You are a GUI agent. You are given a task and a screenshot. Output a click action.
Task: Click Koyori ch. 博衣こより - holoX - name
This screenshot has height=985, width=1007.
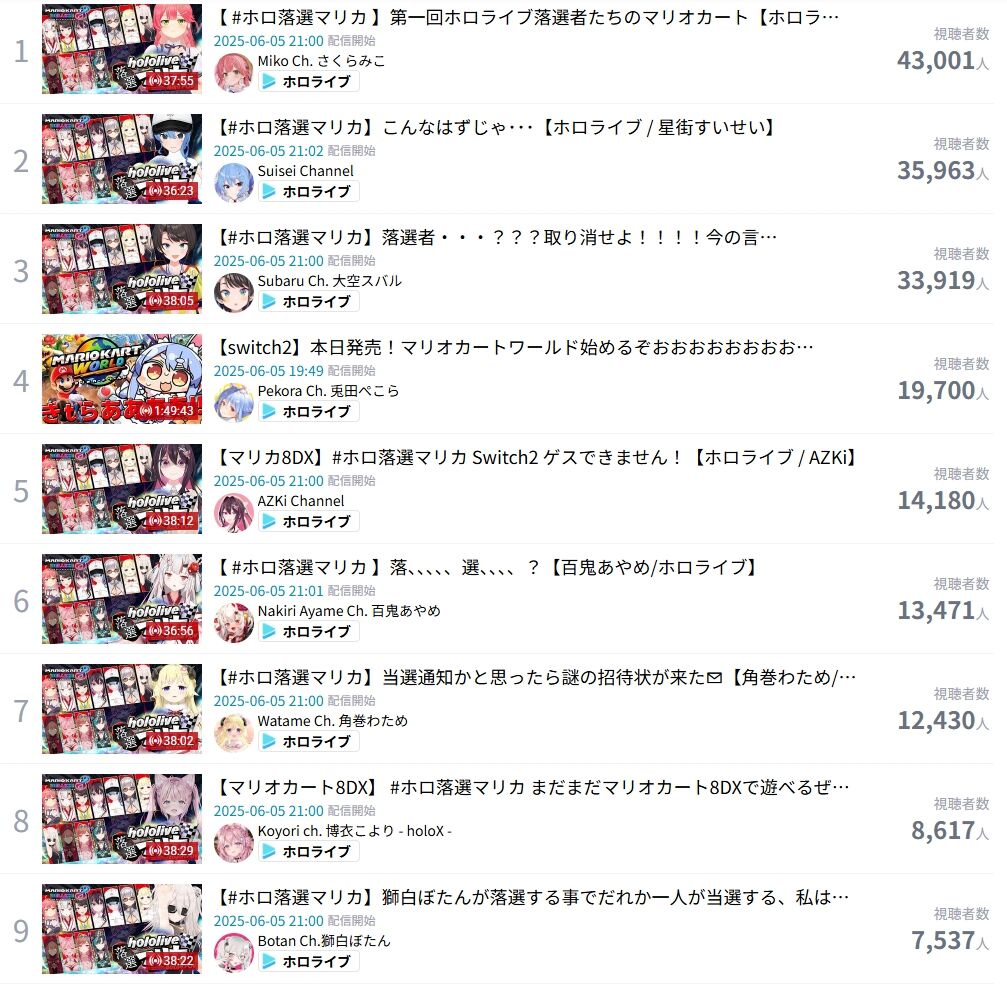[355, 831]
